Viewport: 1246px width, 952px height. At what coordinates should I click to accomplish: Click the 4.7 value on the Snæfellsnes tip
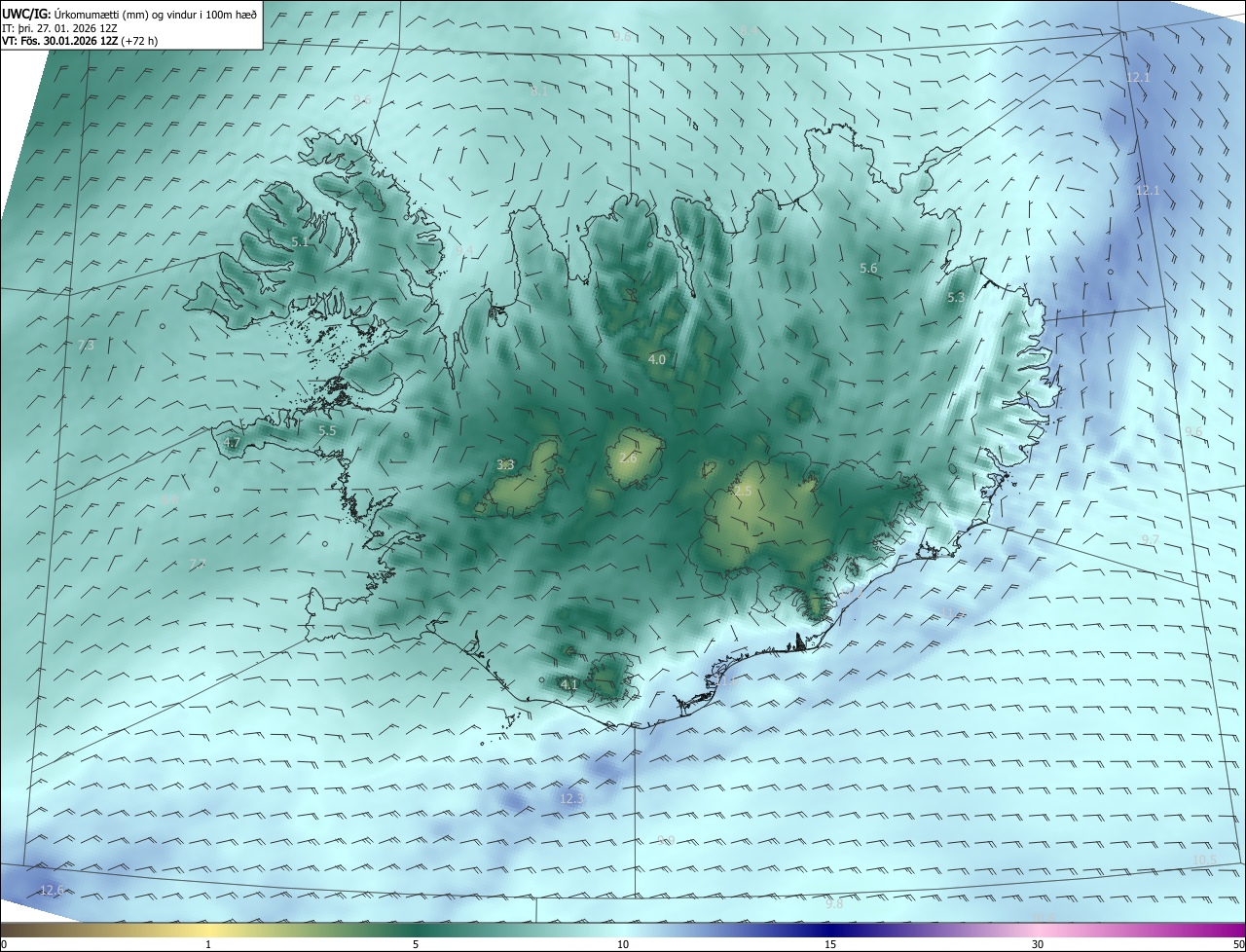click(232, 443)
